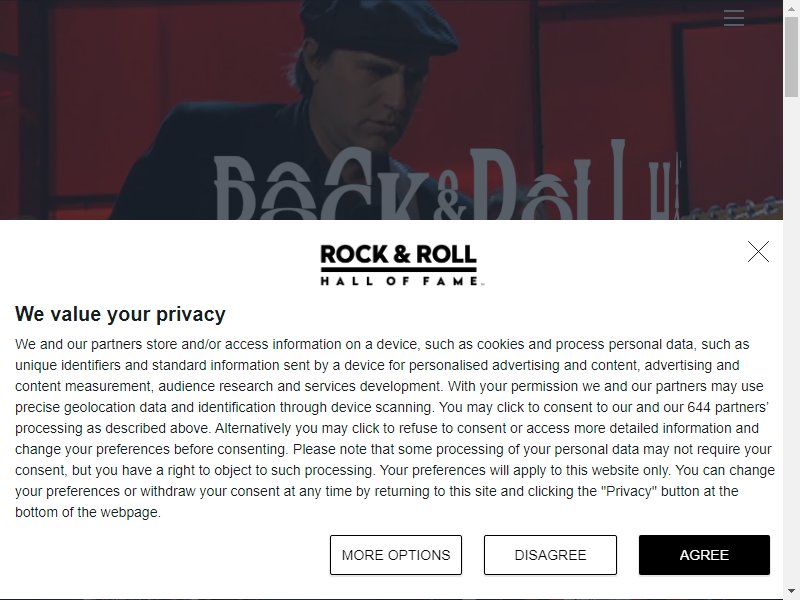Click the scrollbar down arrow
Screen dimensions: 800x600
[x=791, y=592]
